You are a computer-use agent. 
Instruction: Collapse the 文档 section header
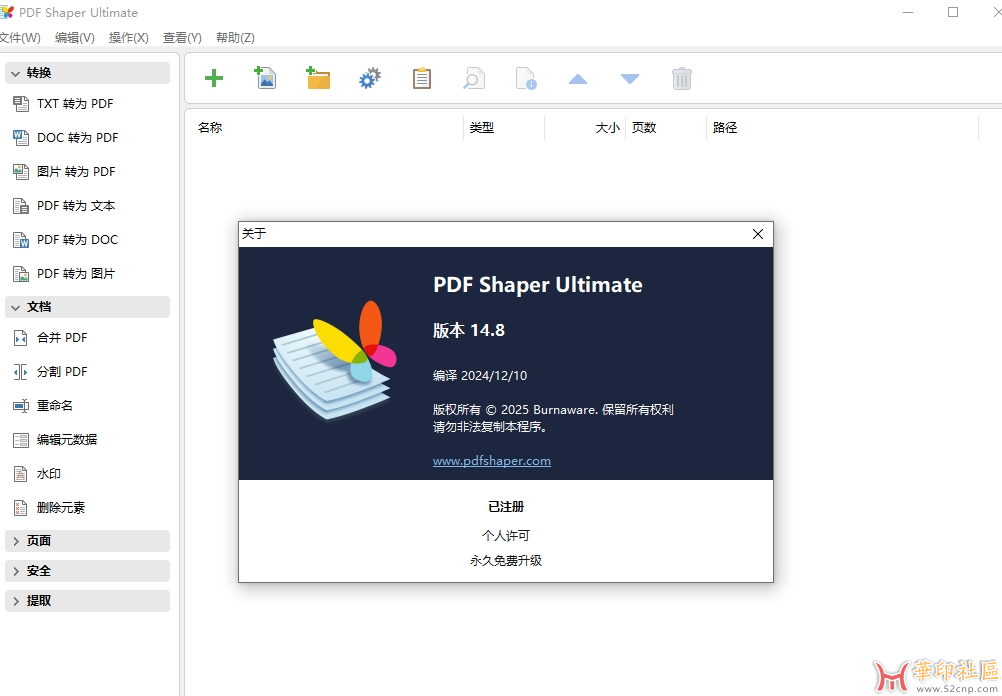click(87, 307)
